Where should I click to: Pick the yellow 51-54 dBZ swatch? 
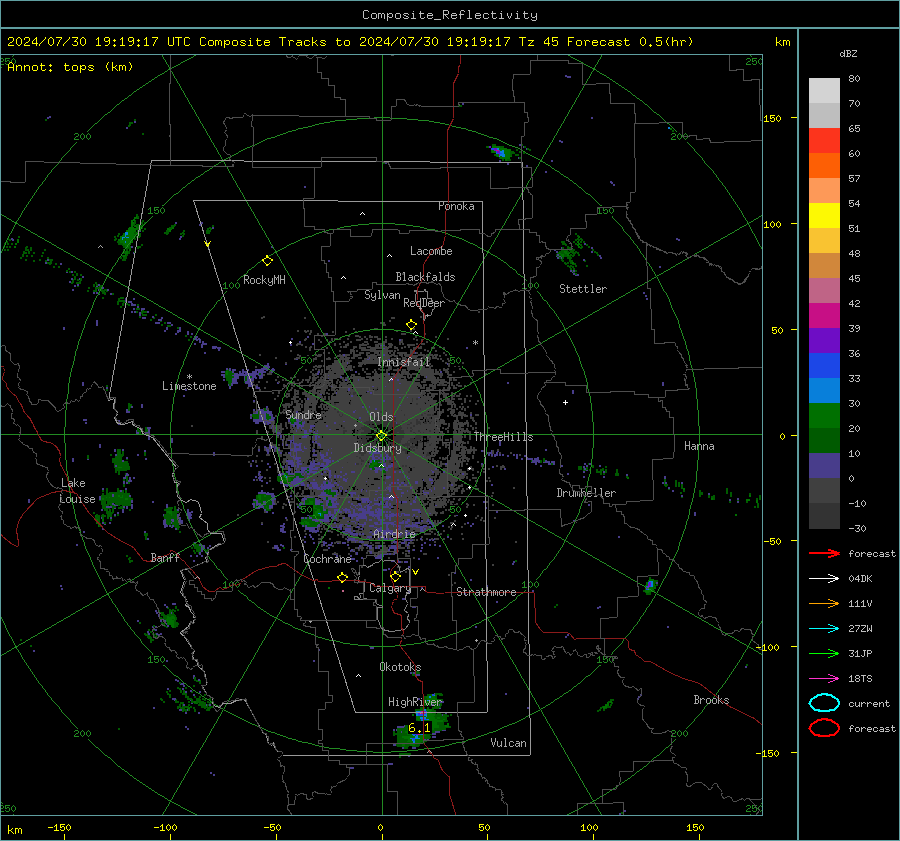824,216
